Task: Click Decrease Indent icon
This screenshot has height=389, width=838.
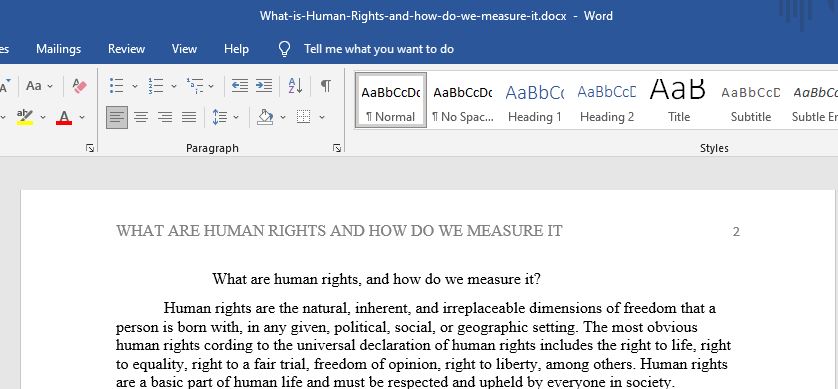Action: 239,85
